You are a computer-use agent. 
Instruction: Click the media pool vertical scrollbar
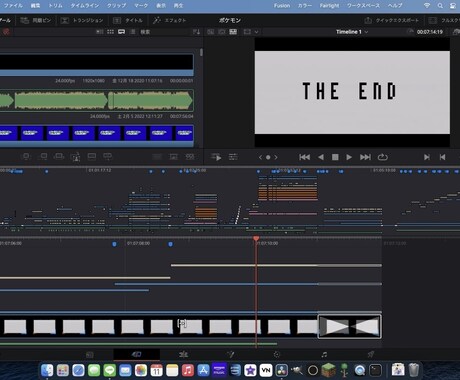(x=201, y=52)
